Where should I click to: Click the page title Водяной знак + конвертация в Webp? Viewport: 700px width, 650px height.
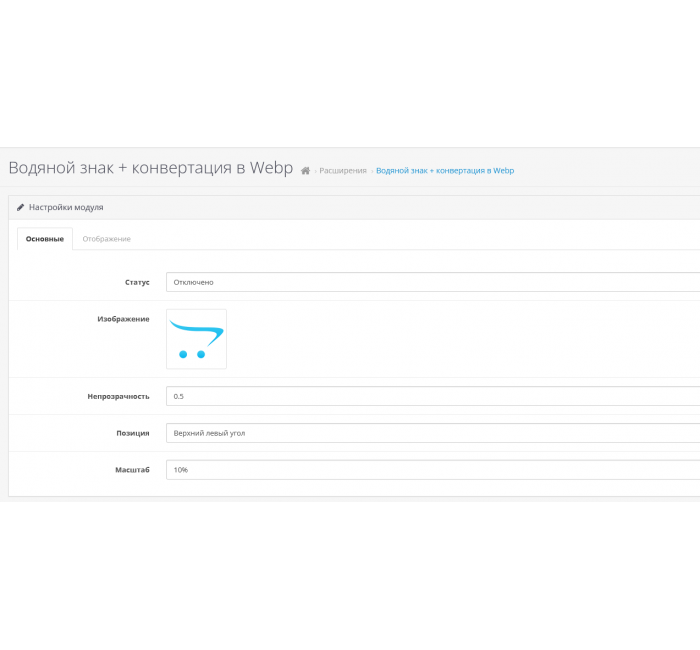pos(151,168)
